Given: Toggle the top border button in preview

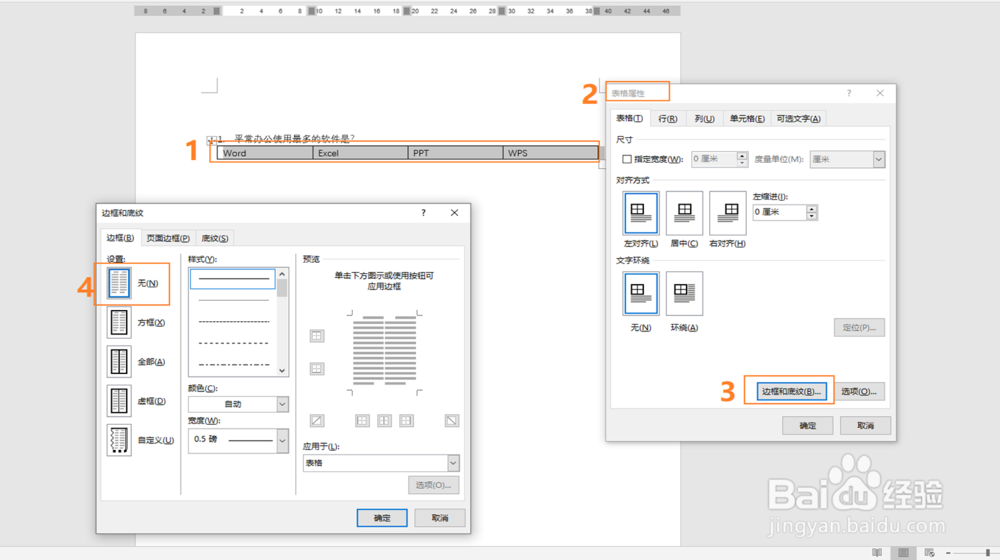Looking at the screenshot, I should pyautogui.click(x=317, y=336).
